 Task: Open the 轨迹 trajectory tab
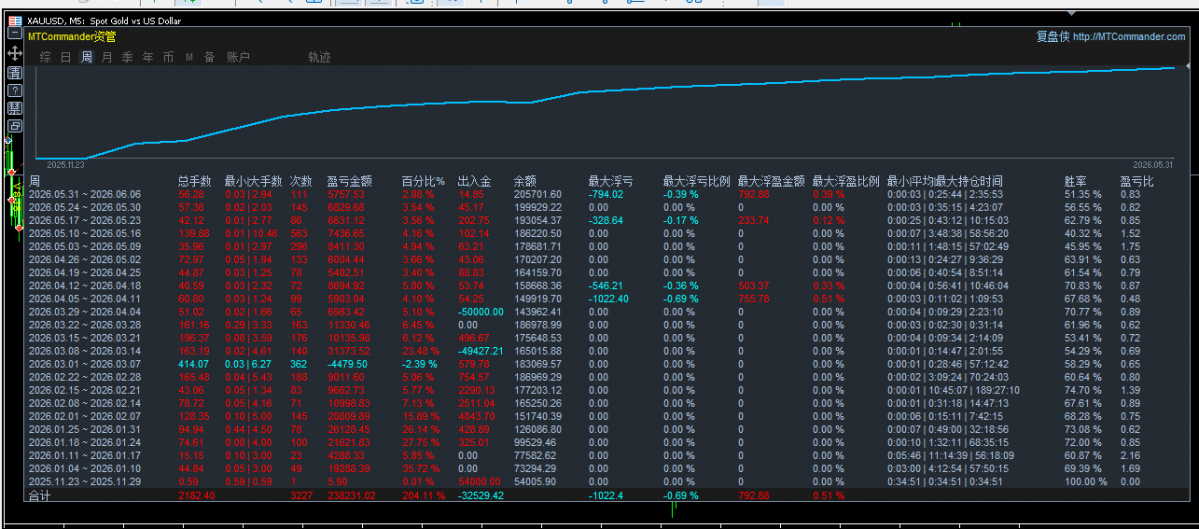(320, 57)
